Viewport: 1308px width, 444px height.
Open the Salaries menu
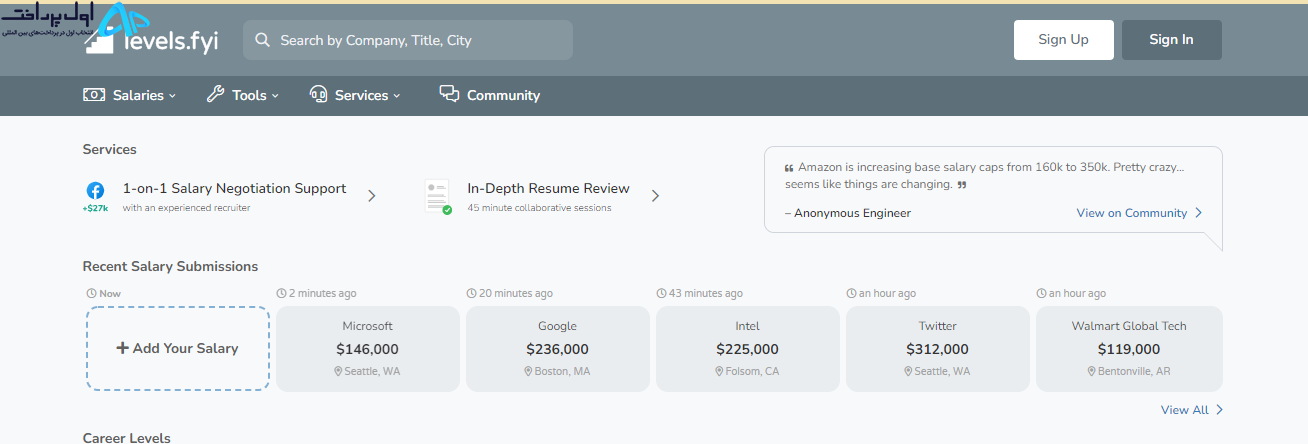click(130, 95)
